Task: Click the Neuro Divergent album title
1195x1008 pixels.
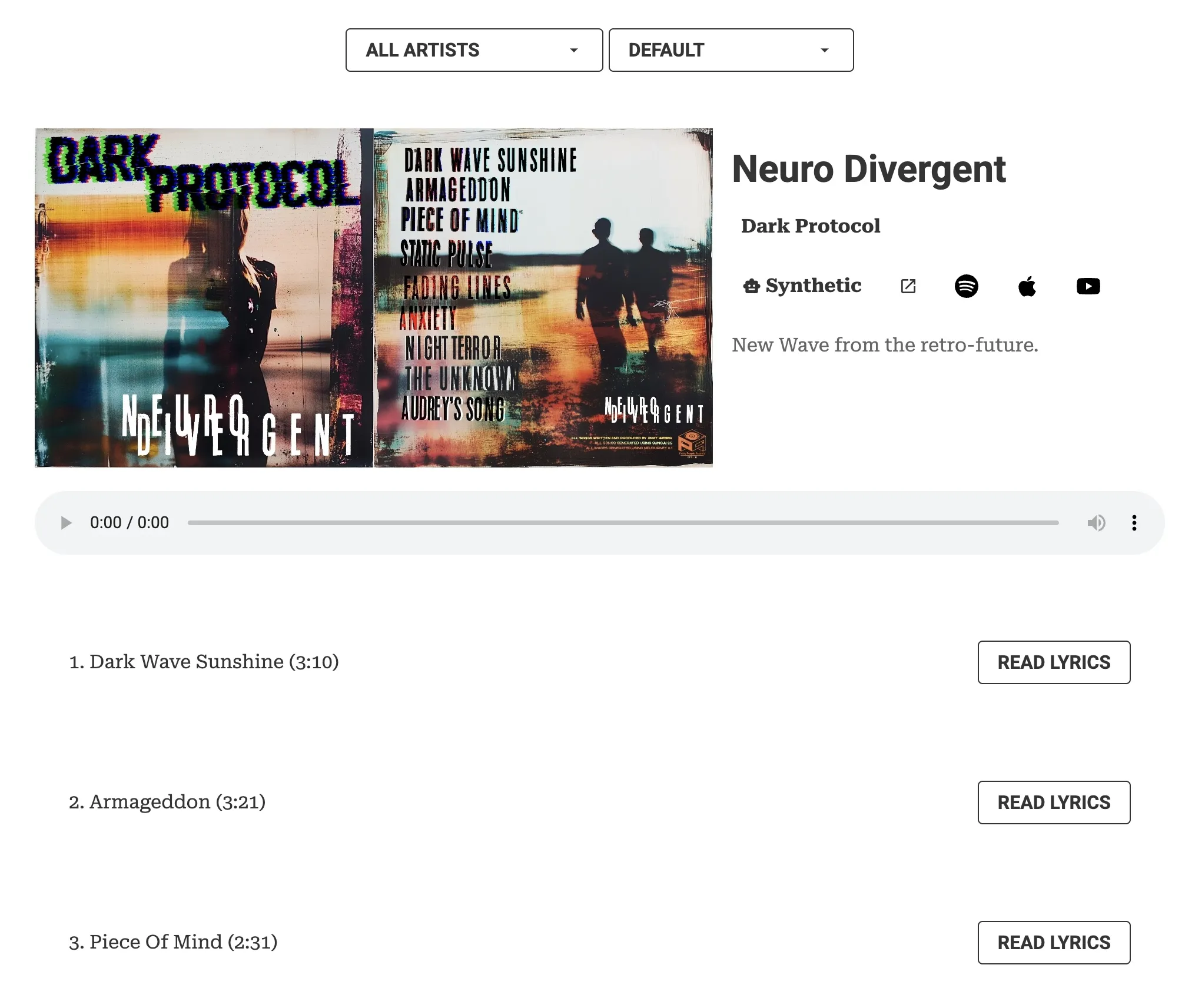Action: tap(869, 170)
